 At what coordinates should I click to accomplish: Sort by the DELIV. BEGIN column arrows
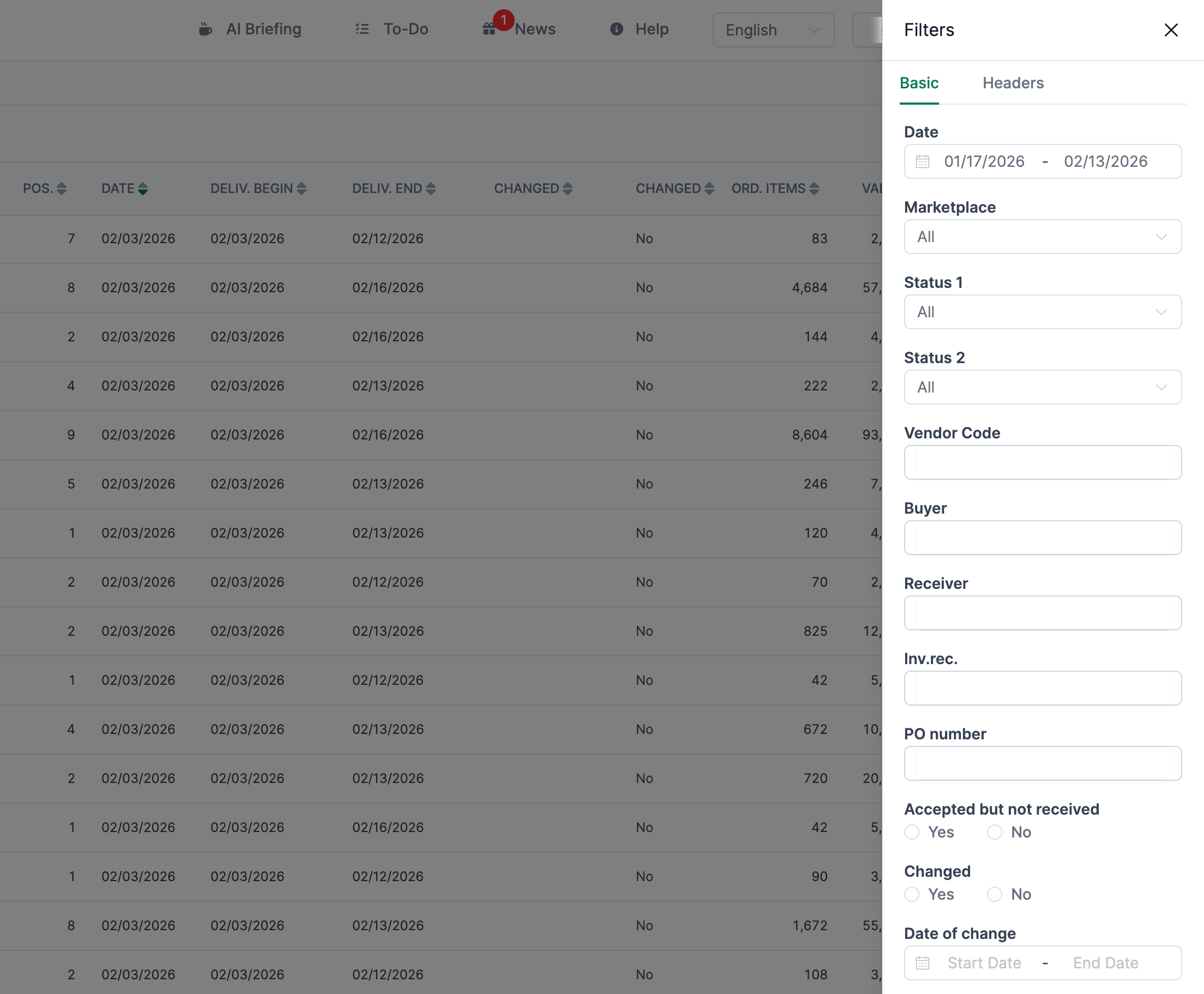pyautogui.click(x=302, y=188)
